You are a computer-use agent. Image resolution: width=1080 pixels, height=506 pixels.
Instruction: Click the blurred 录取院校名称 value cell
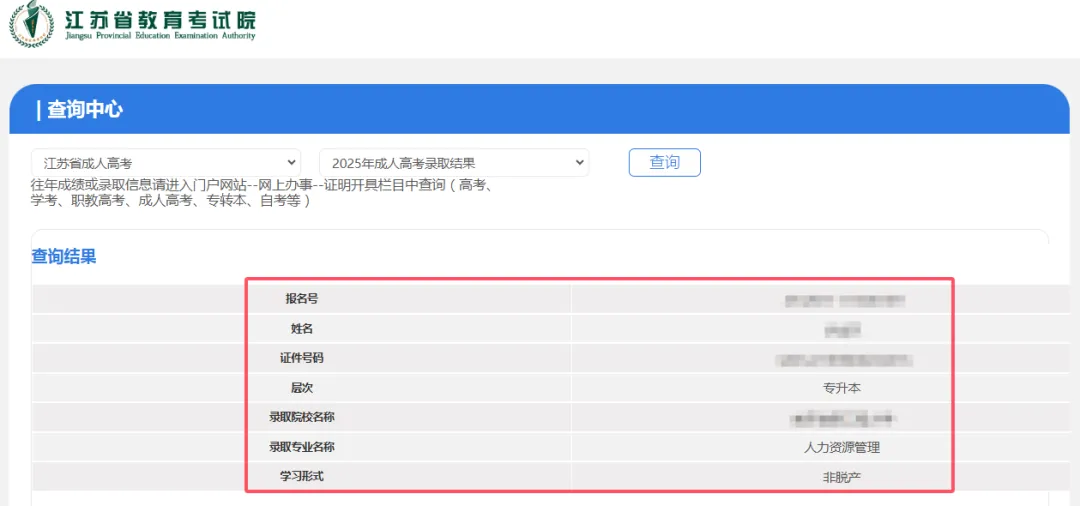pyautogui.click(x=841, y=417)
